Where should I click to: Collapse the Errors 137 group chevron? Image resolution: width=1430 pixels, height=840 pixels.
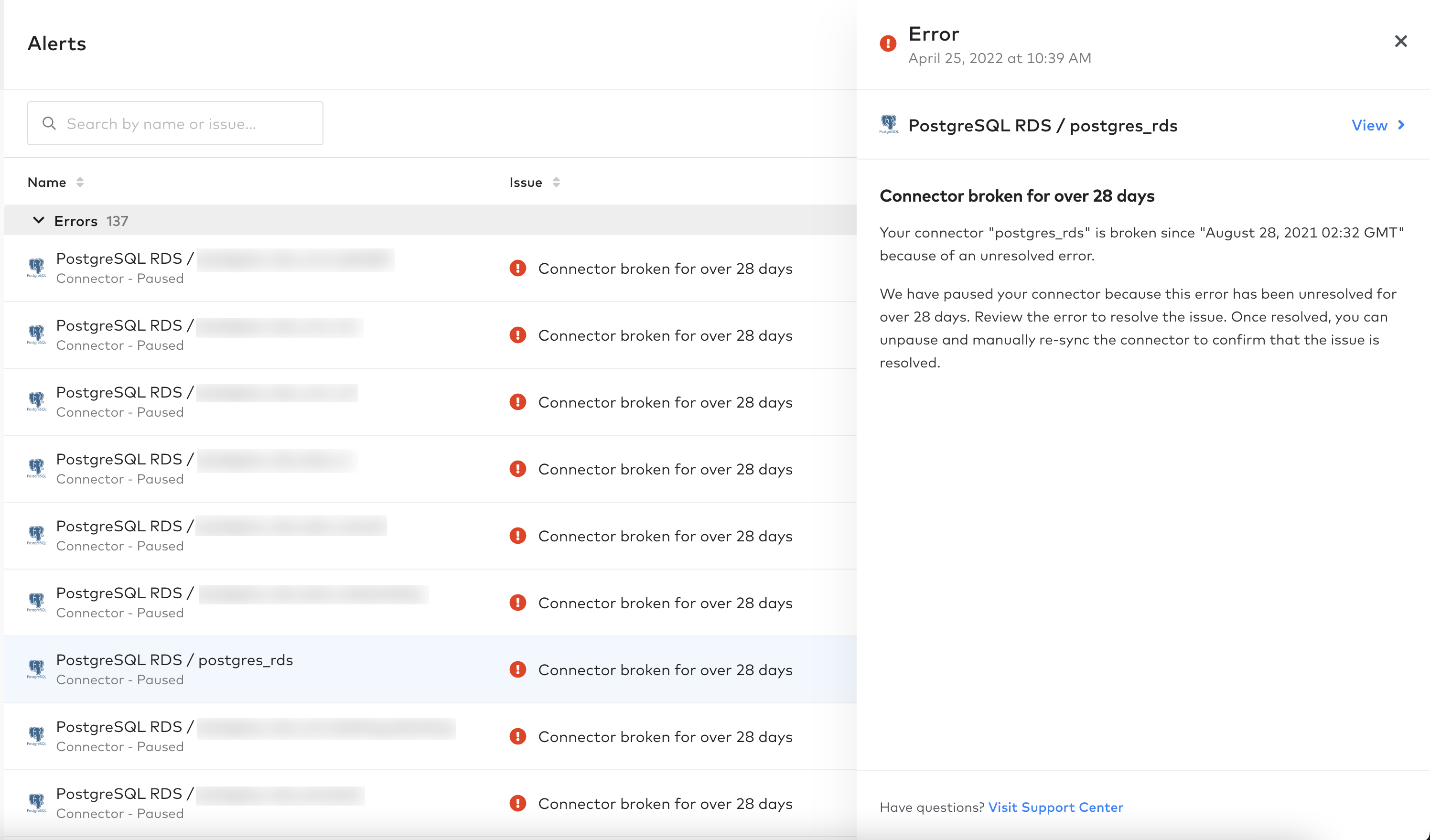39,220
